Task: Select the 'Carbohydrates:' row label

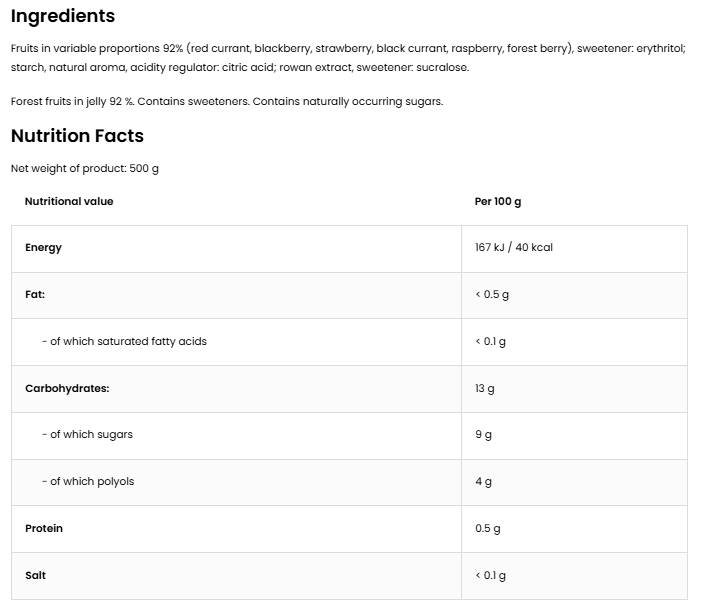Action: 67,388
